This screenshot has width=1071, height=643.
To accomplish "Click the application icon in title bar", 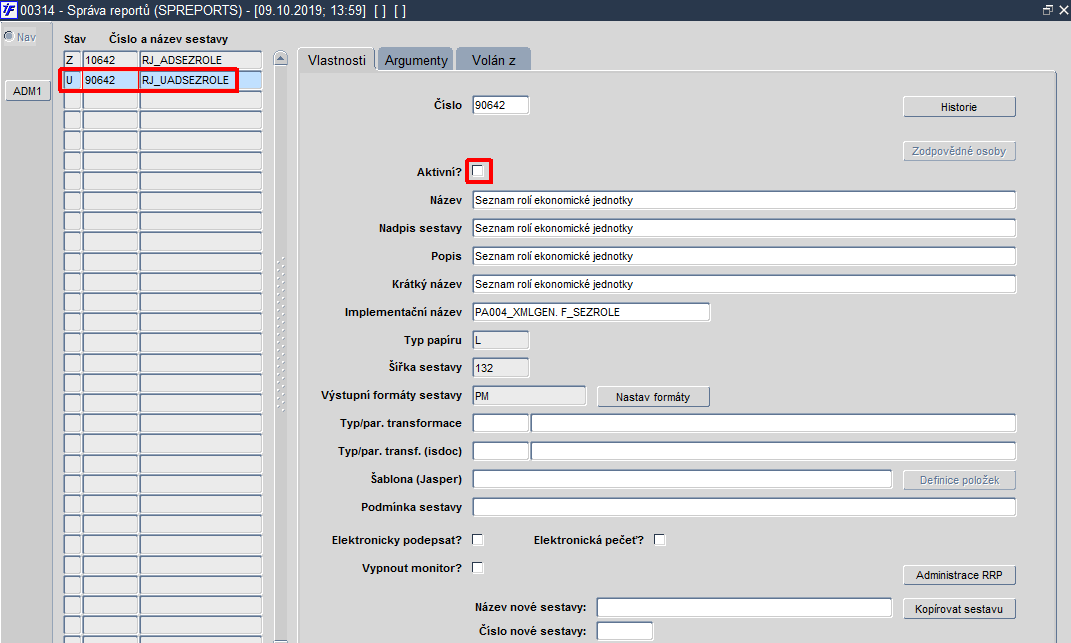I will point(9,10).
